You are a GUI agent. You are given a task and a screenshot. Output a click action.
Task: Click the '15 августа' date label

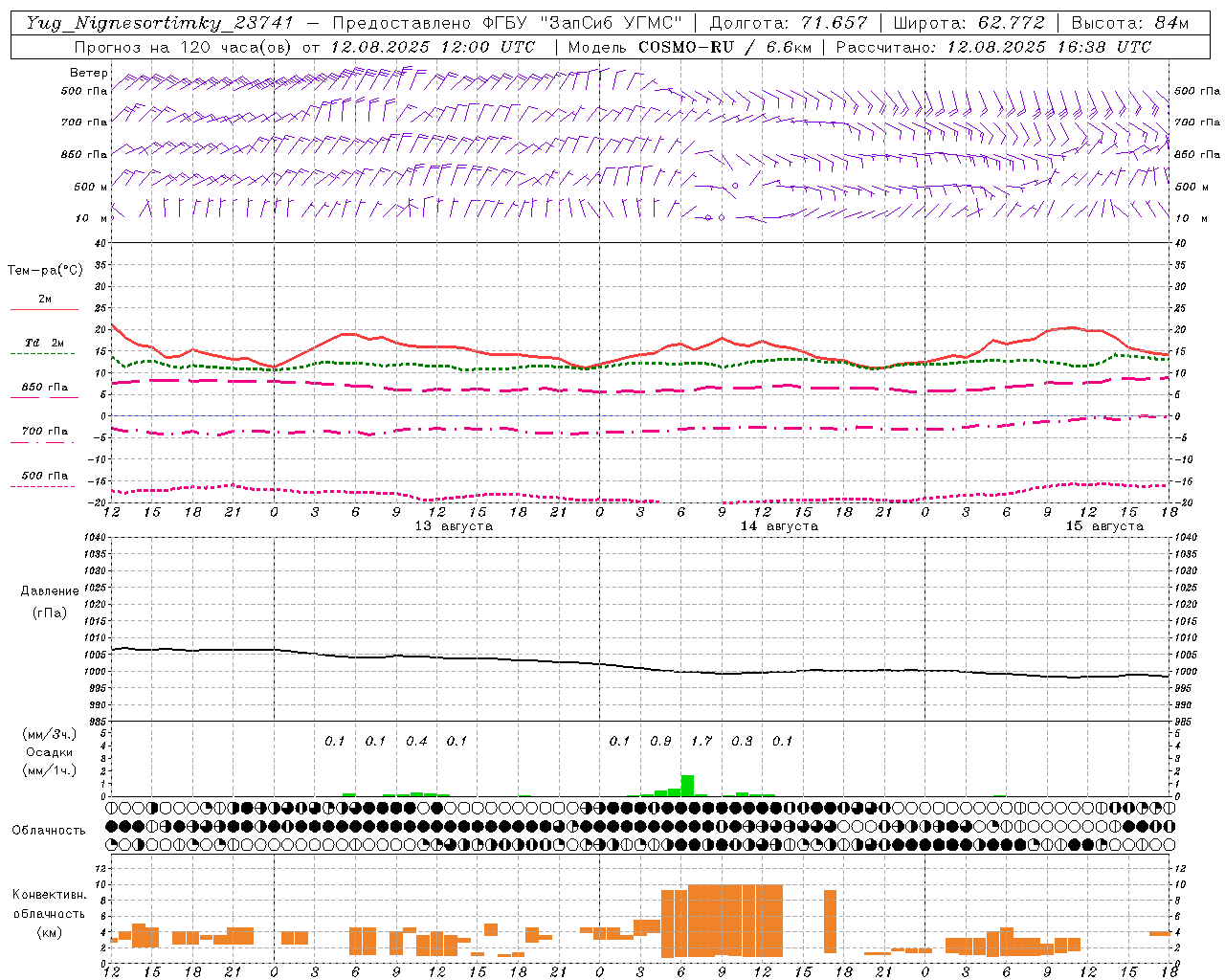pyautogui.click(x=1104, y=526)
